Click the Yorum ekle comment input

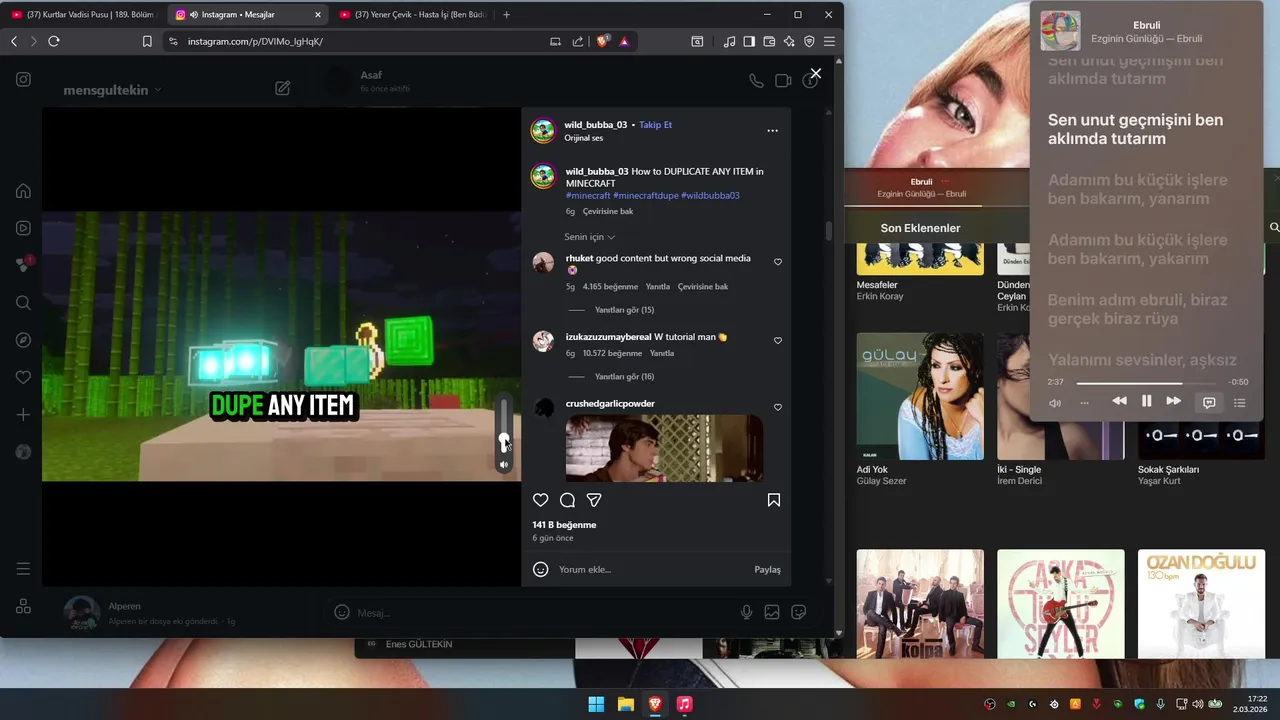[650, 570]
